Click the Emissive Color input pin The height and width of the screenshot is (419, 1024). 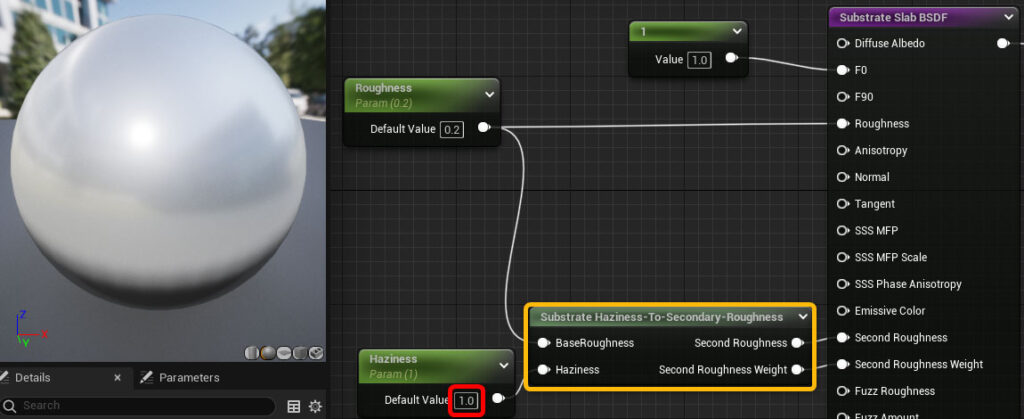842,311
